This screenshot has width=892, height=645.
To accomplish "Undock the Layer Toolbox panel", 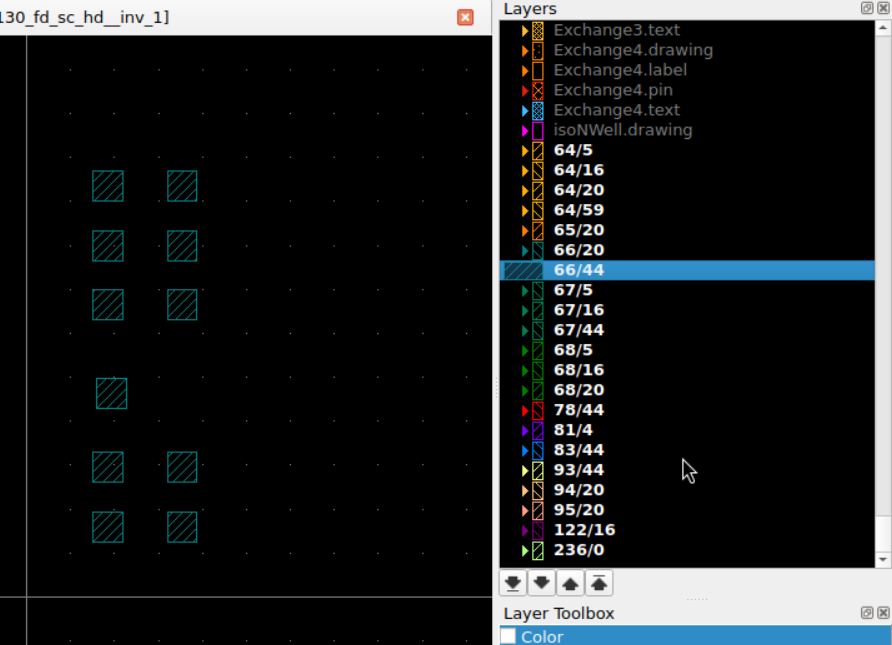I will pyautogui.click(x=867, y=613).
